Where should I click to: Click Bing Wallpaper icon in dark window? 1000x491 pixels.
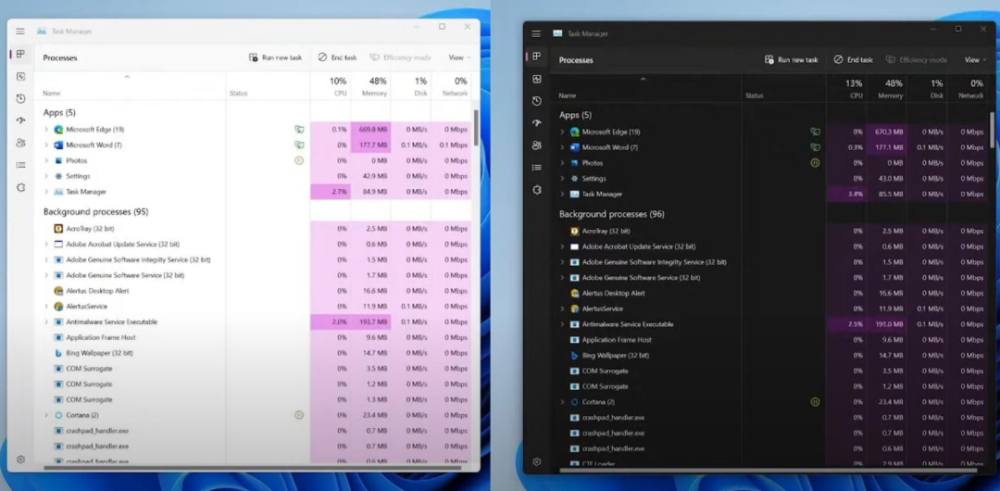[x=575, y=355]
